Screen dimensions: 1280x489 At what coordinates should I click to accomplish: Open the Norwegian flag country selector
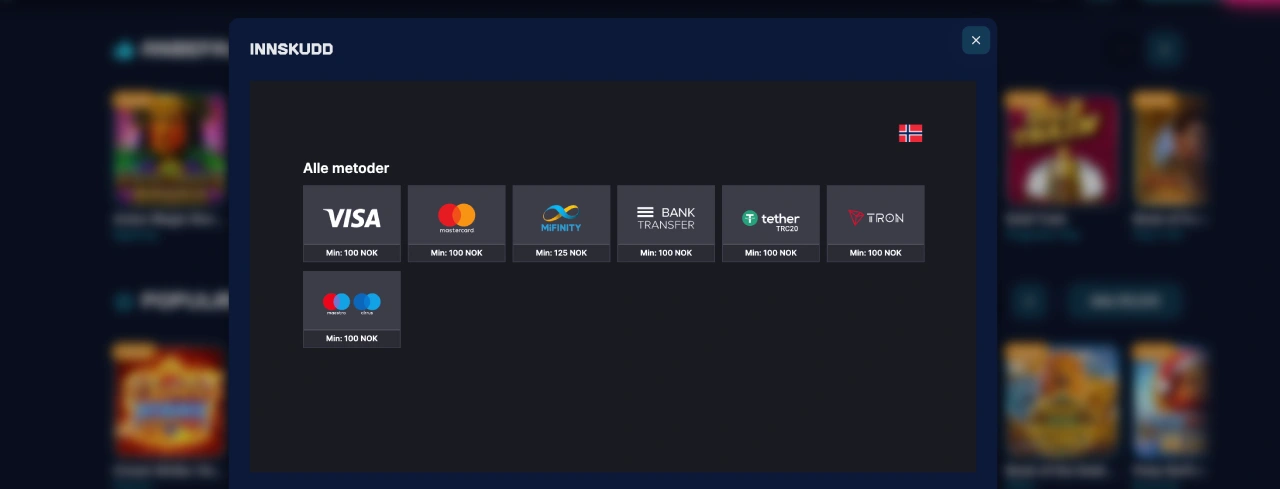tap(910, 133)
